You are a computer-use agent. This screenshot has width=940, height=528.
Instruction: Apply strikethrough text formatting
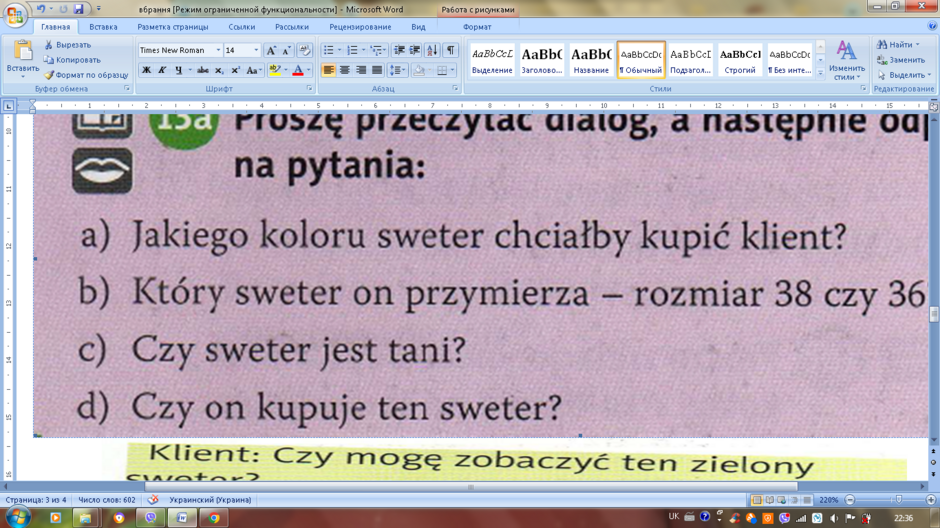point(203,70)
